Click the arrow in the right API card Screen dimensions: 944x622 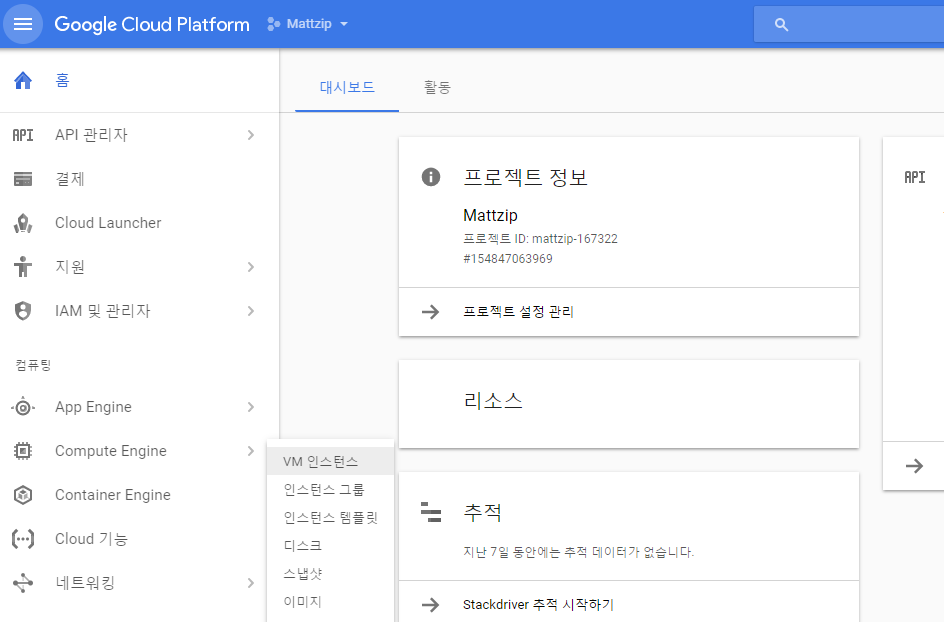click(914, 466)
